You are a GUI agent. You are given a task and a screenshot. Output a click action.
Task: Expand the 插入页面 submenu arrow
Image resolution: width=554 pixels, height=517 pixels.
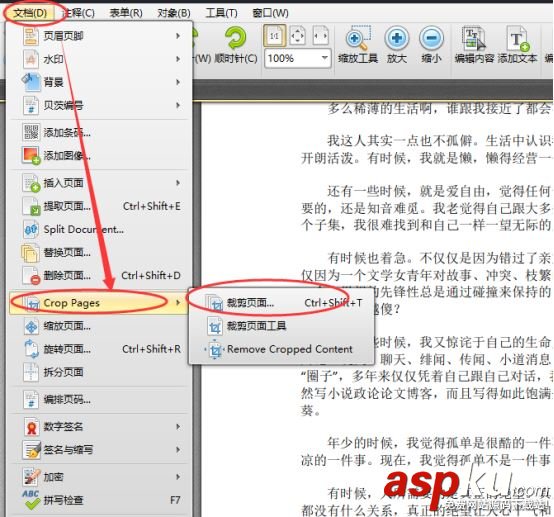178,183
